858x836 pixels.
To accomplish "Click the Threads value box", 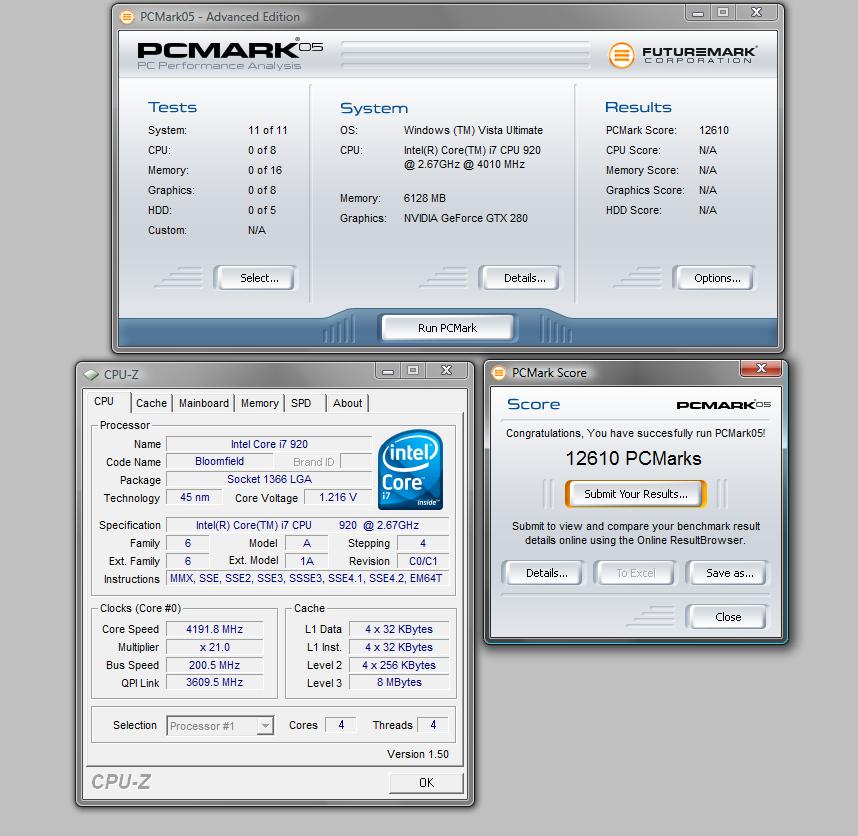I will (433, 725).
